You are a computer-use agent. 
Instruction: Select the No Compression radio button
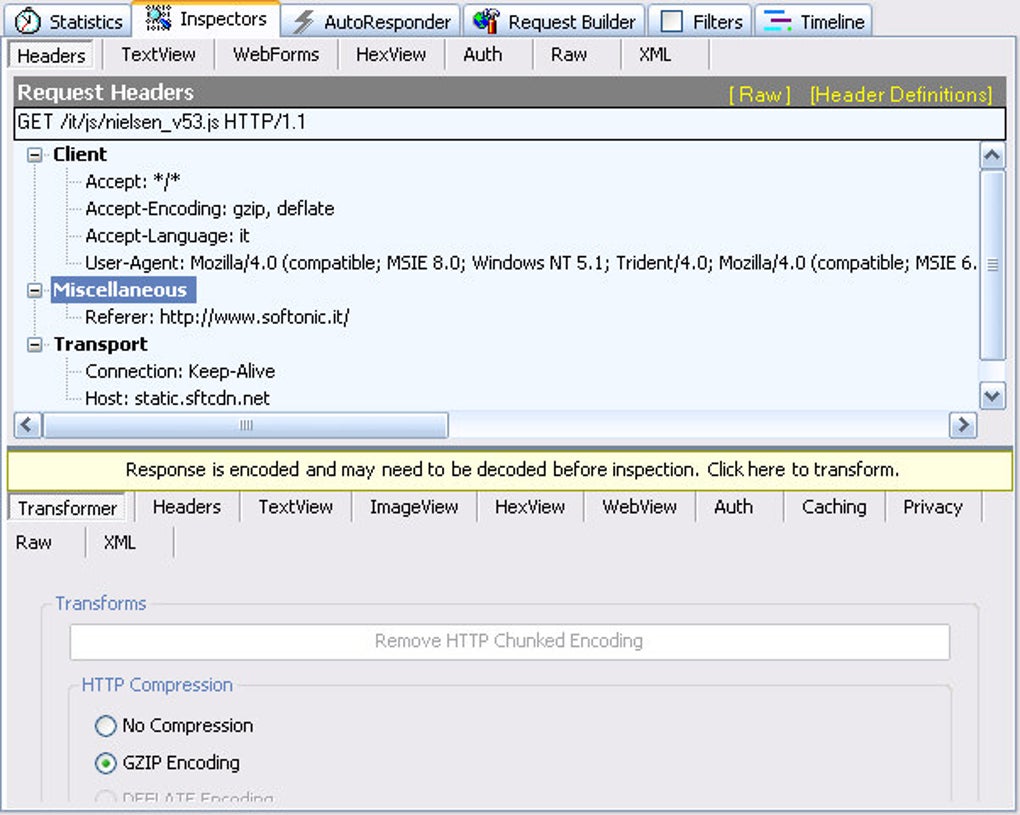(x=105, y=725)
